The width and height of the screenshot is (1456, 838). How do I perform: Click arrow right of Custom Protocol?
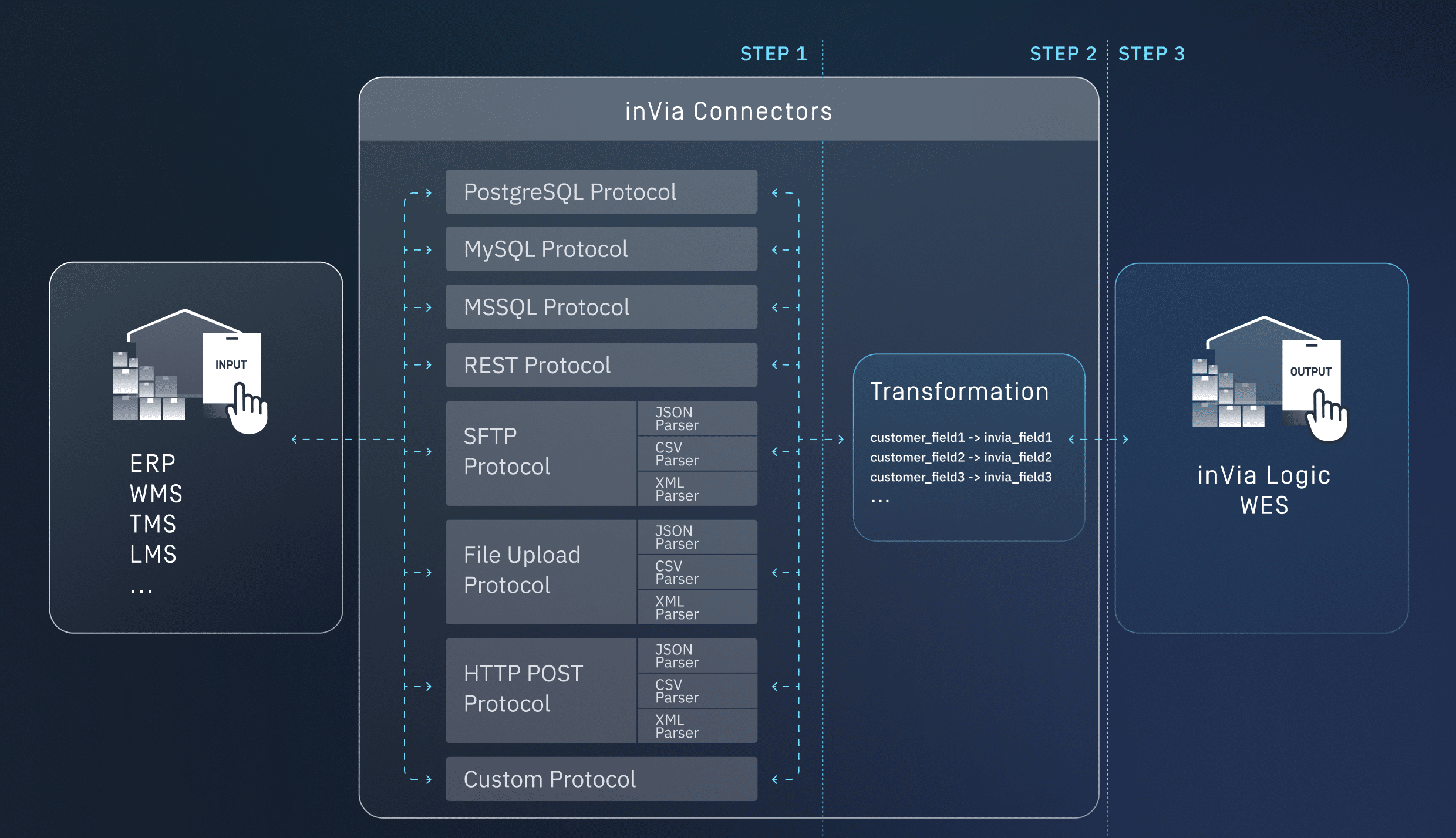(775, 779)
